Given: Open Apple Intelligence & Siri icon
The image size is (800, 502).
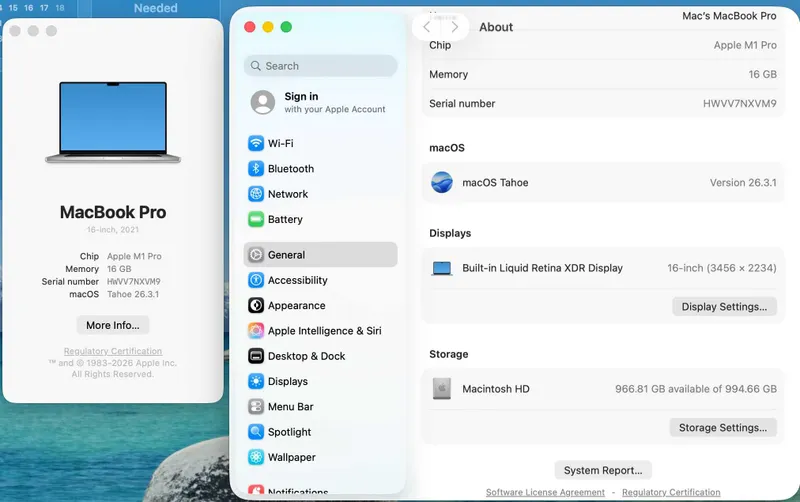Looking at the screenshot, I should [256, 331].
